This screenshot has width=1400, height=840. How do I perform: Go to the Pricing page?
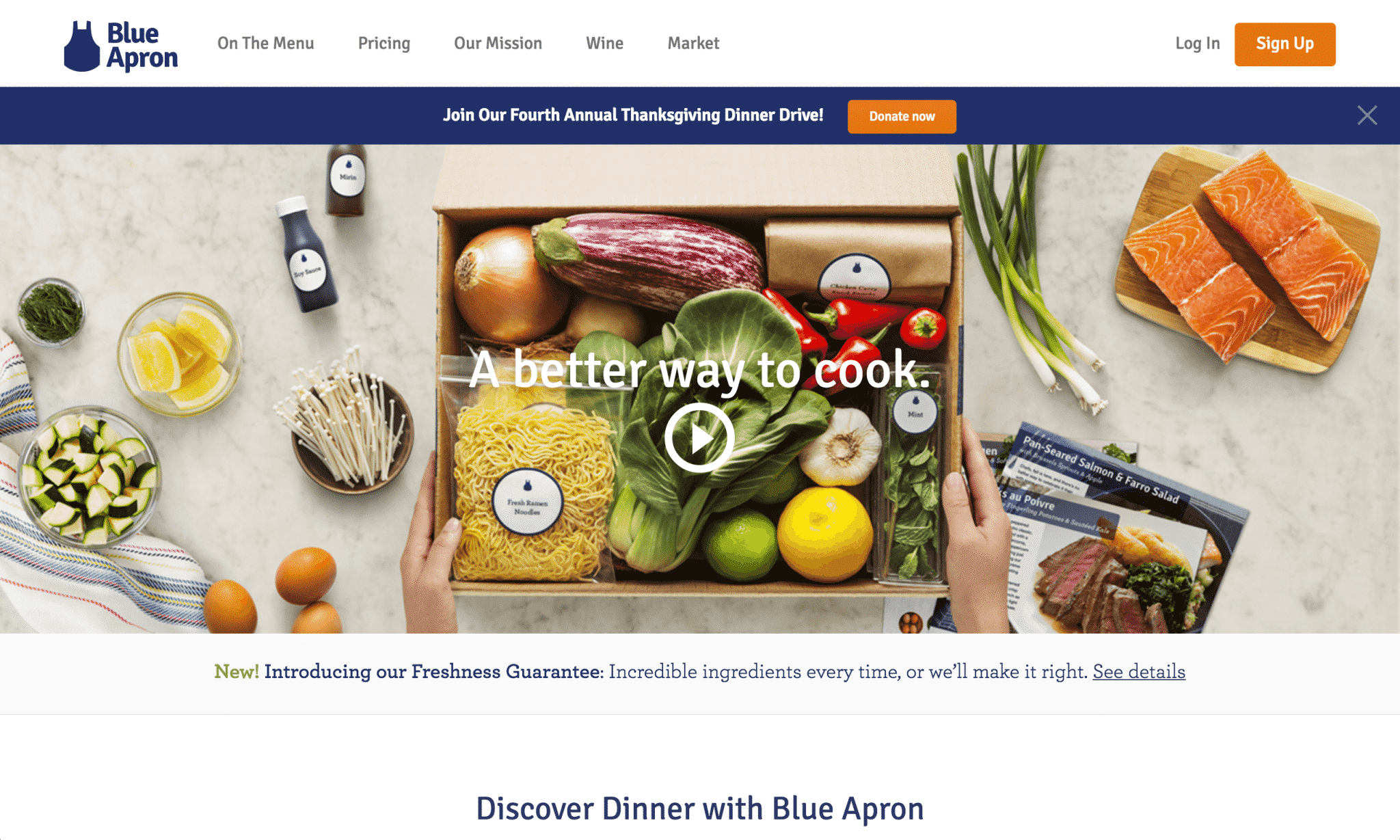click(x=384, y=43)
